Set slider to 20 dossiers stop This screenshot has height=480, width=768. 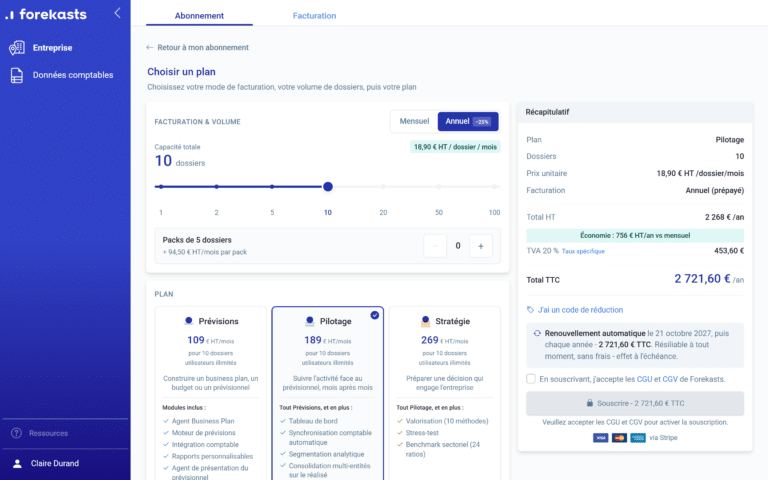(x=384, y=187)
